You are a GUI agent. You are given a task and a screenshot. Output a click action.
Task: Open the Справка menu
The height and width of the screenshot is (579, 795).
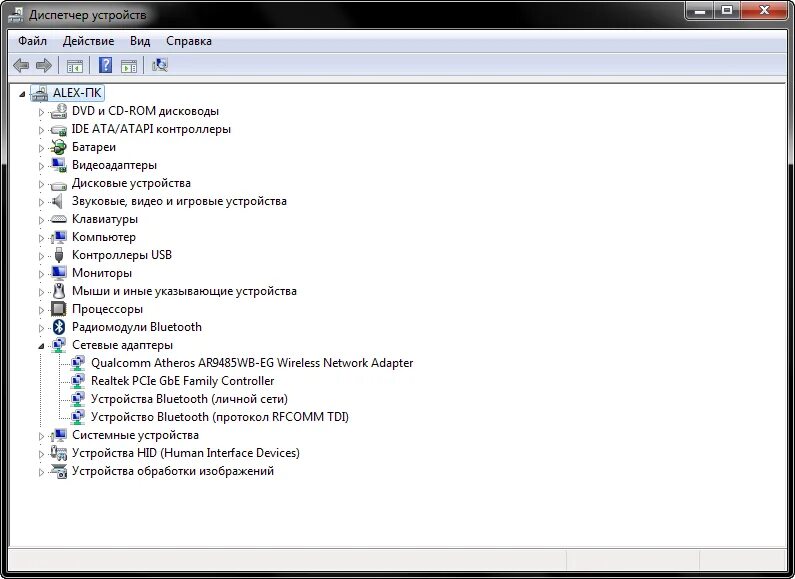coord(189,41)
